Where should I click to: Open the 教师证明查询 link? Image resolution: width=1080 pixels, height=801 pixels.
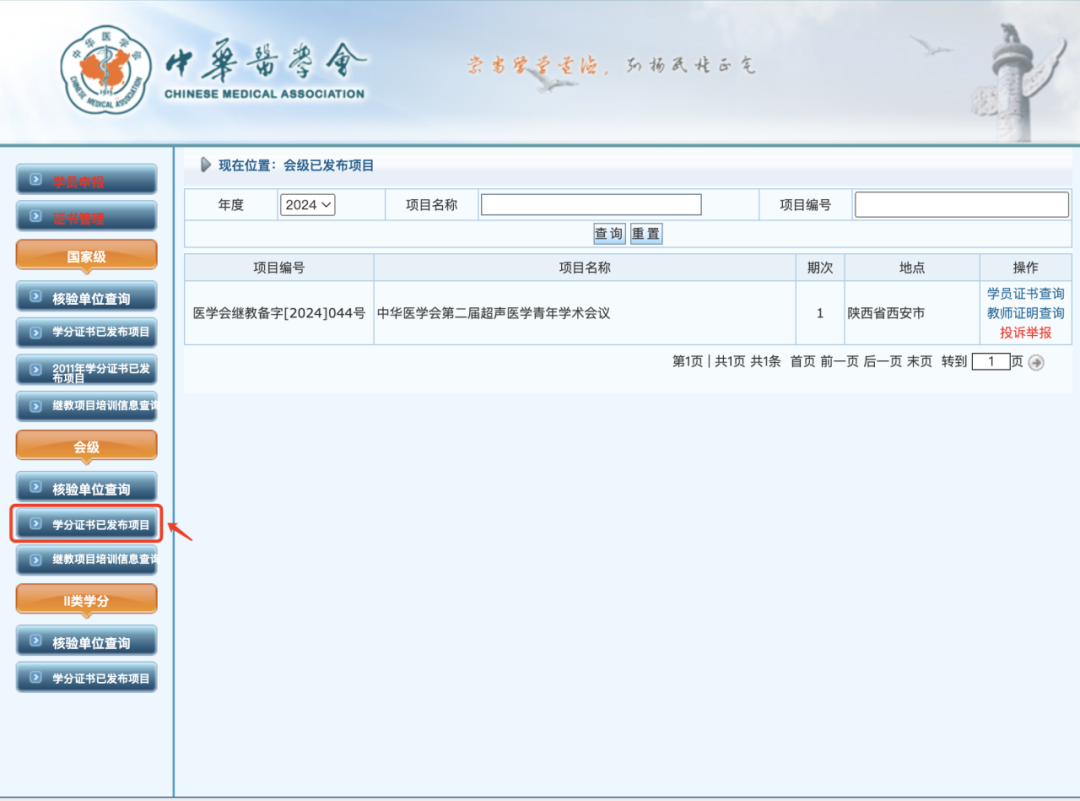click(1025, 313)
